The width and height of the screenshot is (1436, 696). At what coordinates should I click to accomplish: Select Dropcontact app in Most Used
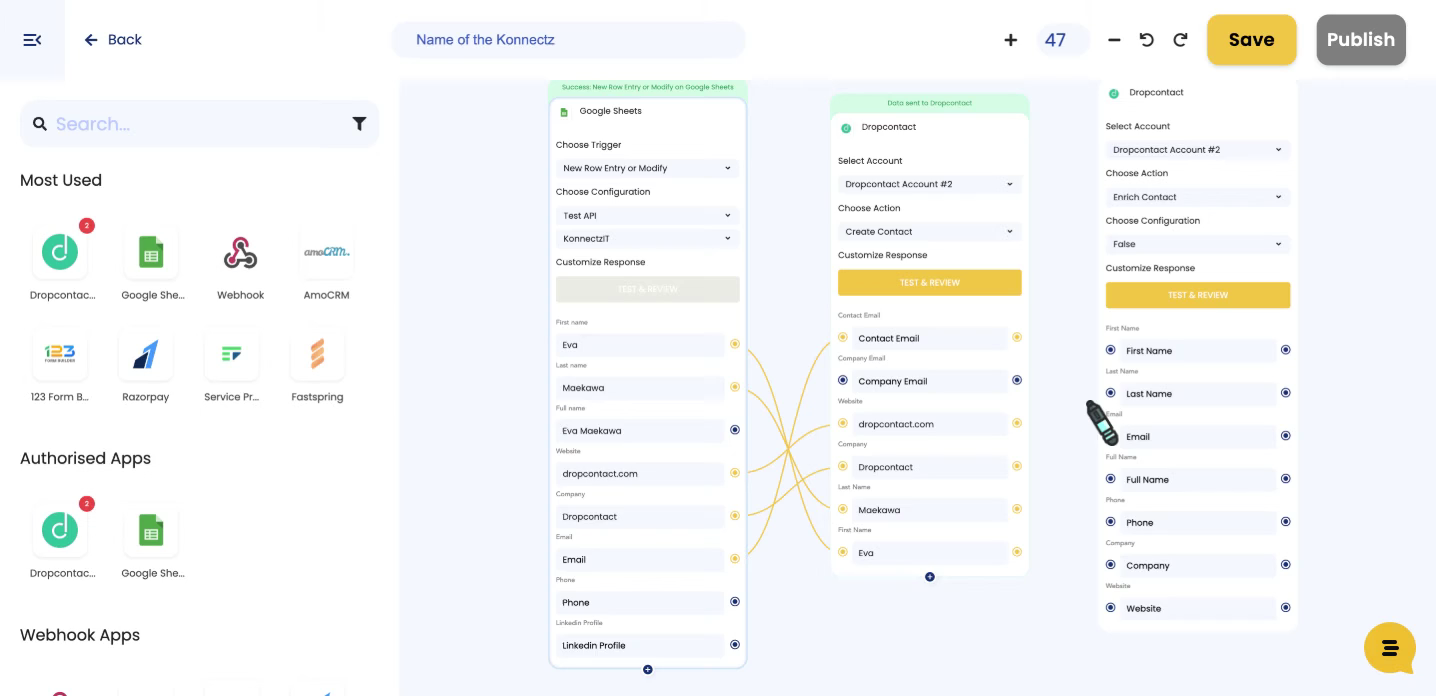pos(60,252)
